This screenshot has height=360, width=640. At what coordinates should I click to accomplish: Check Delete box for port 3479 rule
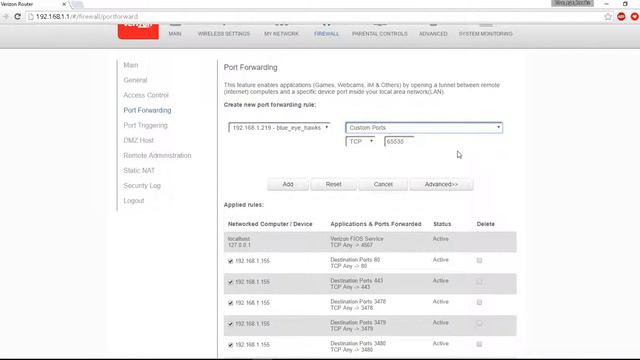(479, 323)
